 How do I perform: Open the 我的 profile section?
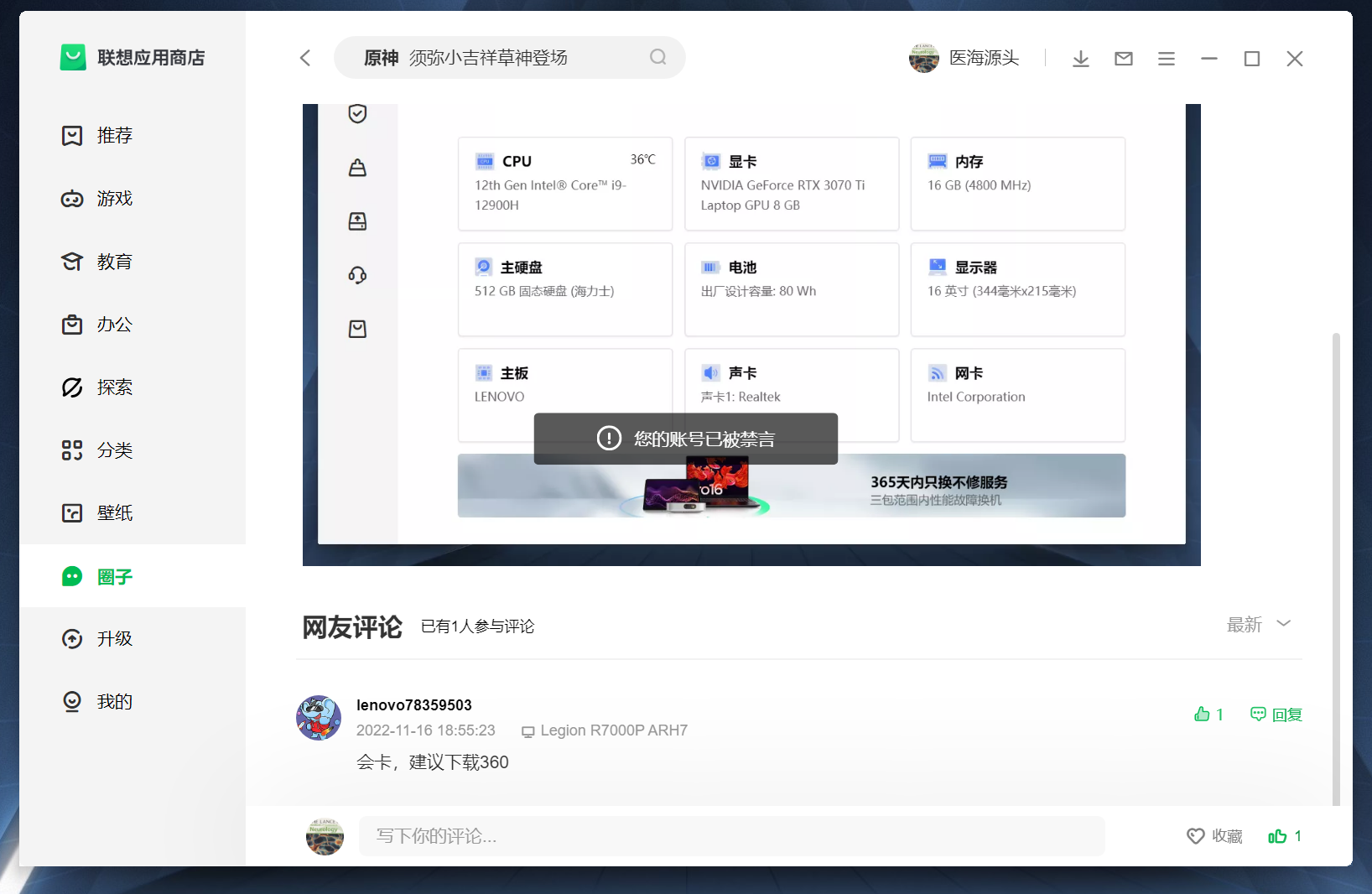pos(133,702)
